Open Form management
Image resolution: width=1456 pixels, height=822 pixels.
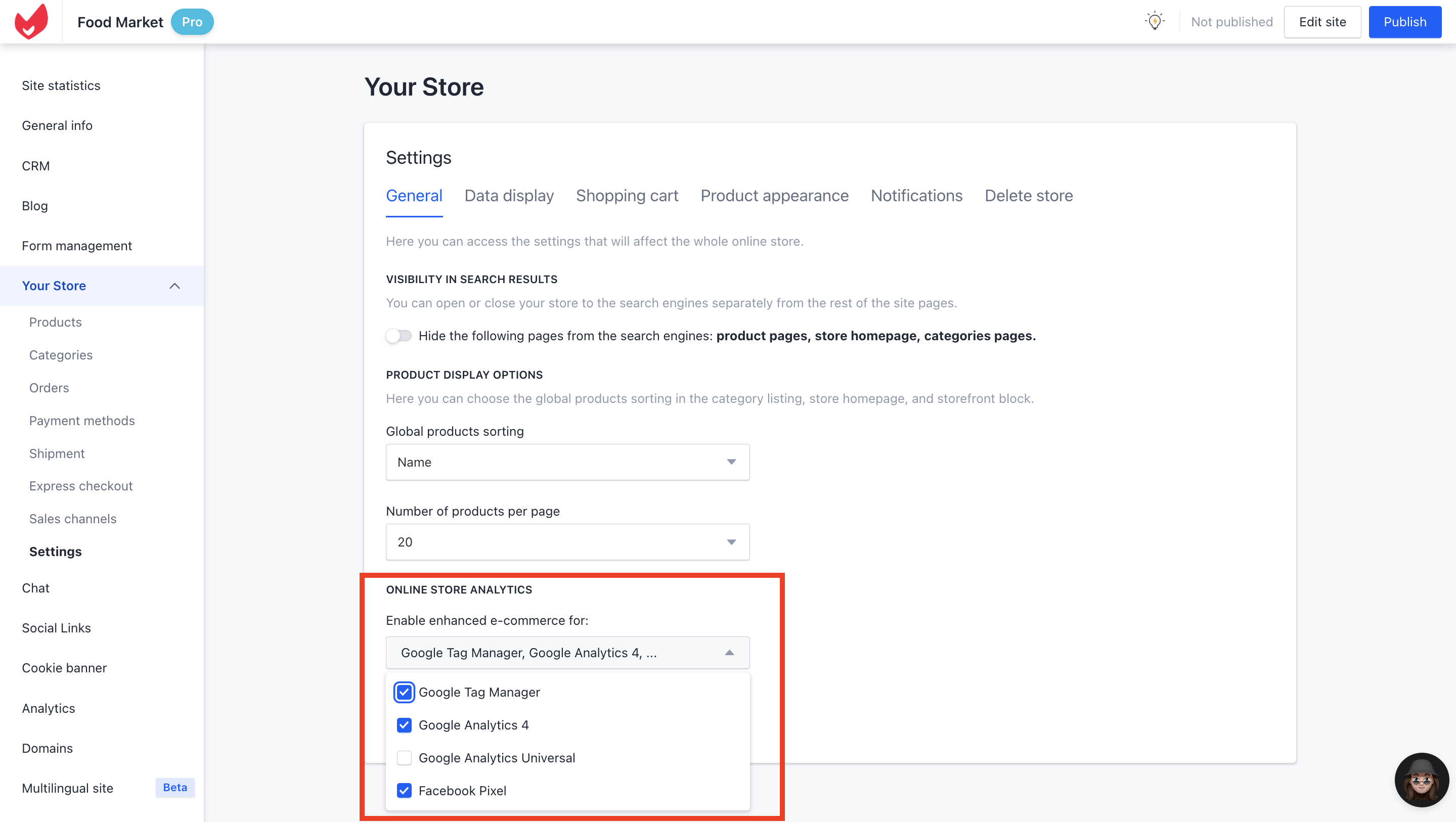tap(77, 246)
